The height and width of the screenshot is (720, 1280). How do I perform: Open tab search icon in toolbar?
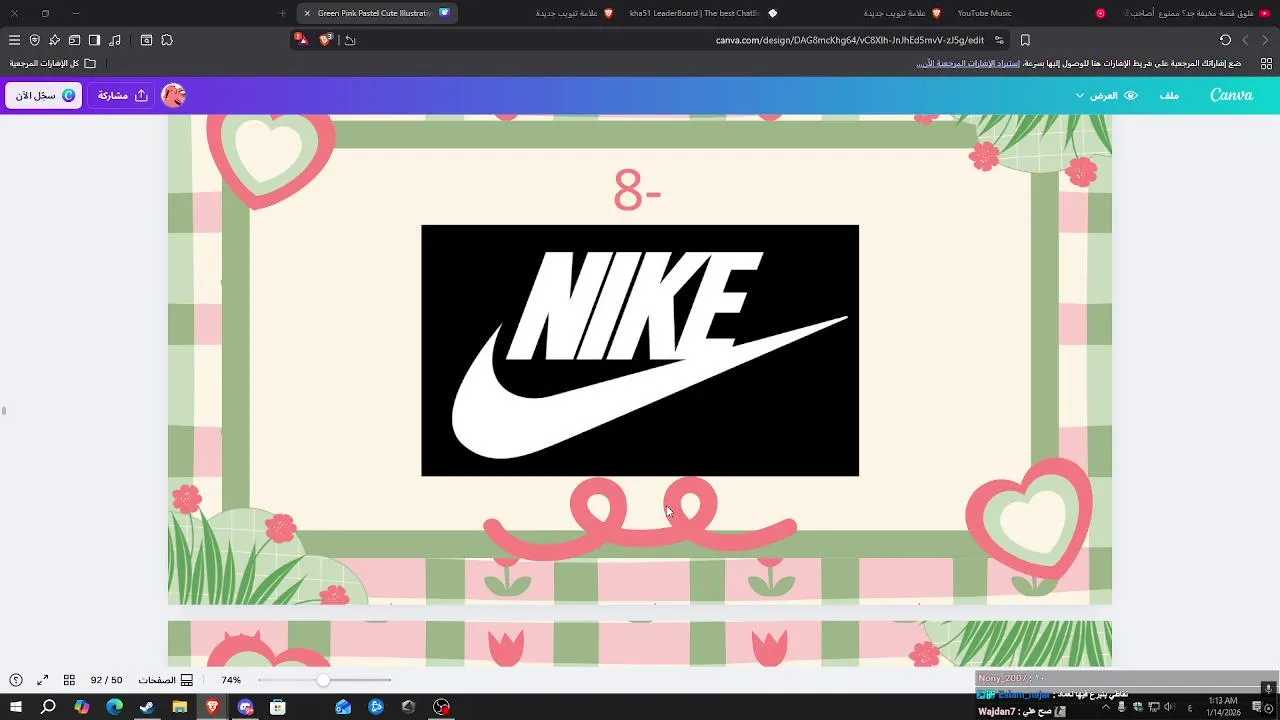tap(146, 40)
